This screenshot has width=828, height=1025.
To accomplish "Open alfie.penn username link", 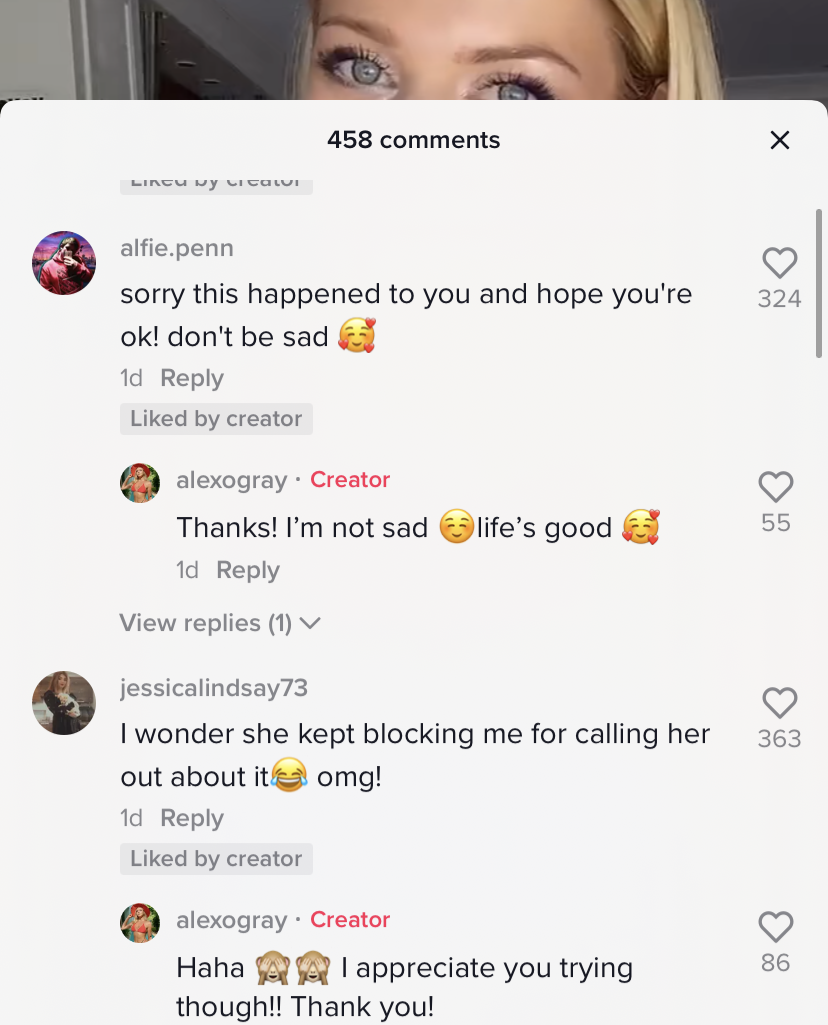I will pos(177,248).
